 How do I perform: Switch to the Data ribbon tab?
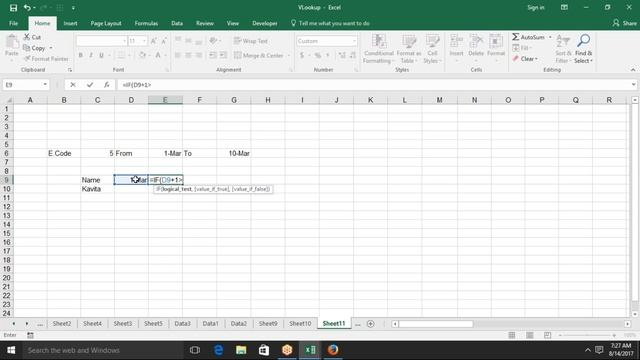click(x=177, y=23)
